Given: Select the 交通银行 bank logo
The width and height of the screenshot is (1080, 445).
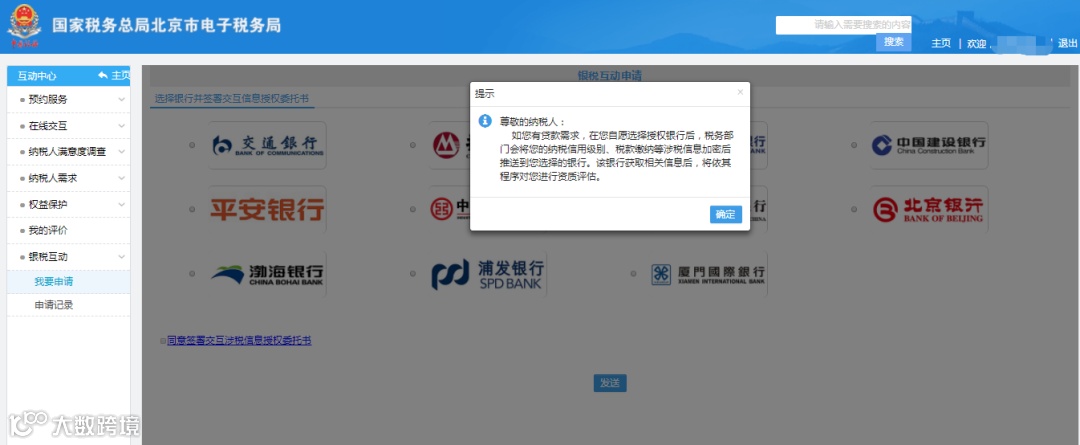Looking at the screenshot, I should 267,145.
